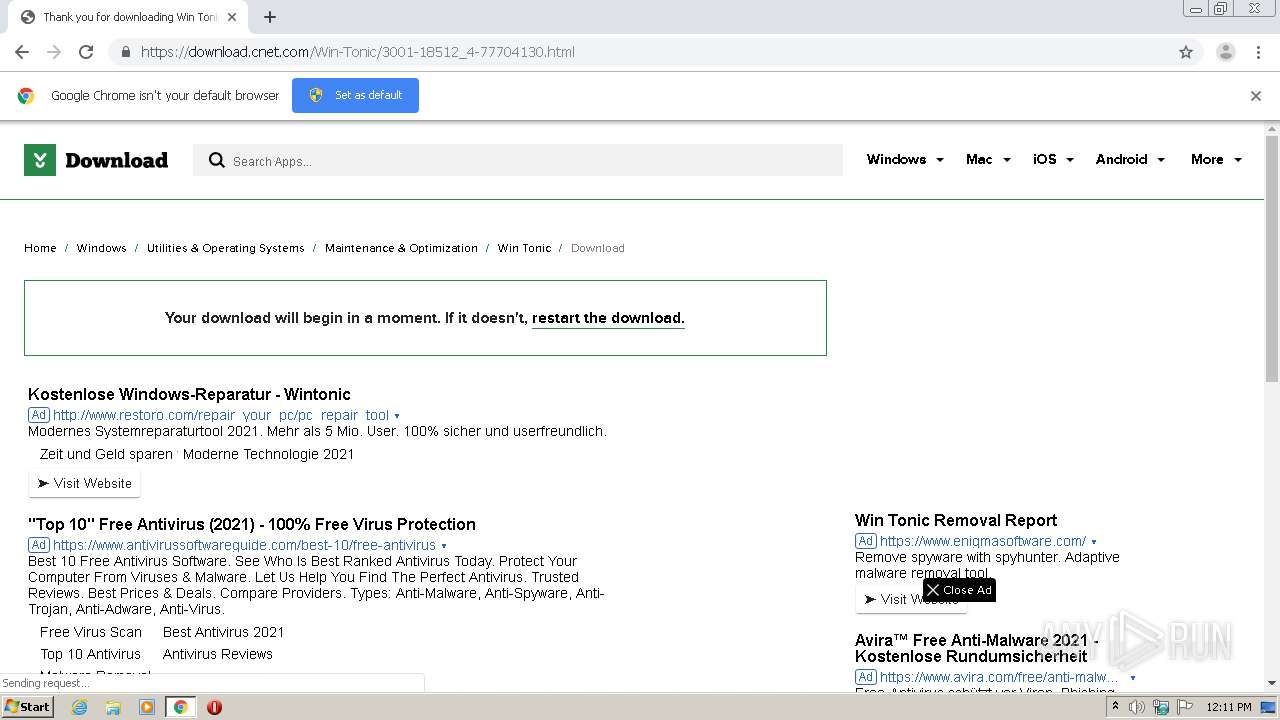This screenshot has height=720, width=1280.
Task: Open Maintenance & Optimization breadcrumb
Action: pos(401,248)
